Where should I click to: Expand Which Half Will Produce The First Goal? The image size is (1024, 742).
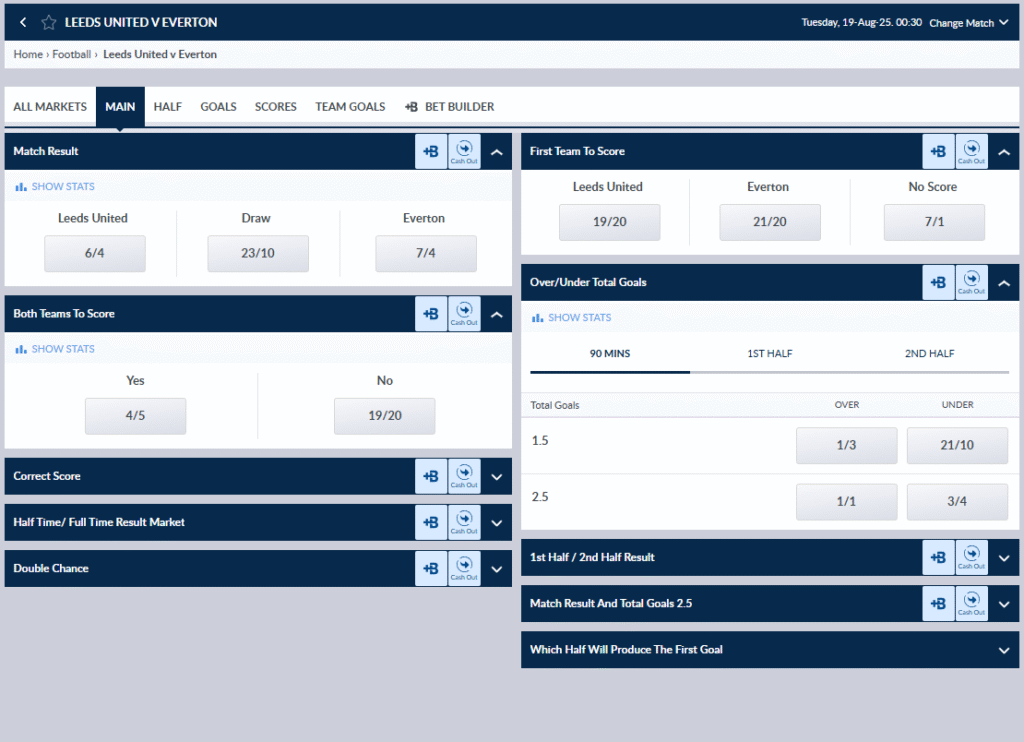coord(1002,649)
